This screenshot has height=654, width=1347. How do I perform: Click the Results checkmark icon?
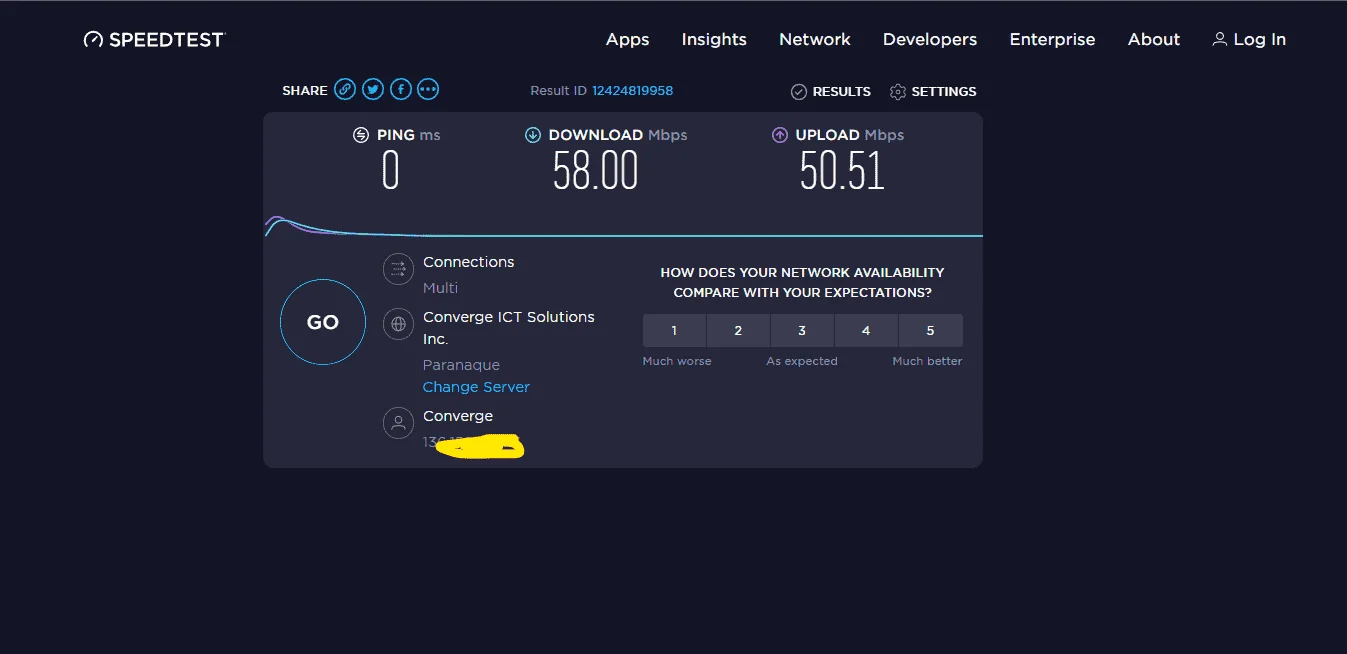tap(799, 91)
